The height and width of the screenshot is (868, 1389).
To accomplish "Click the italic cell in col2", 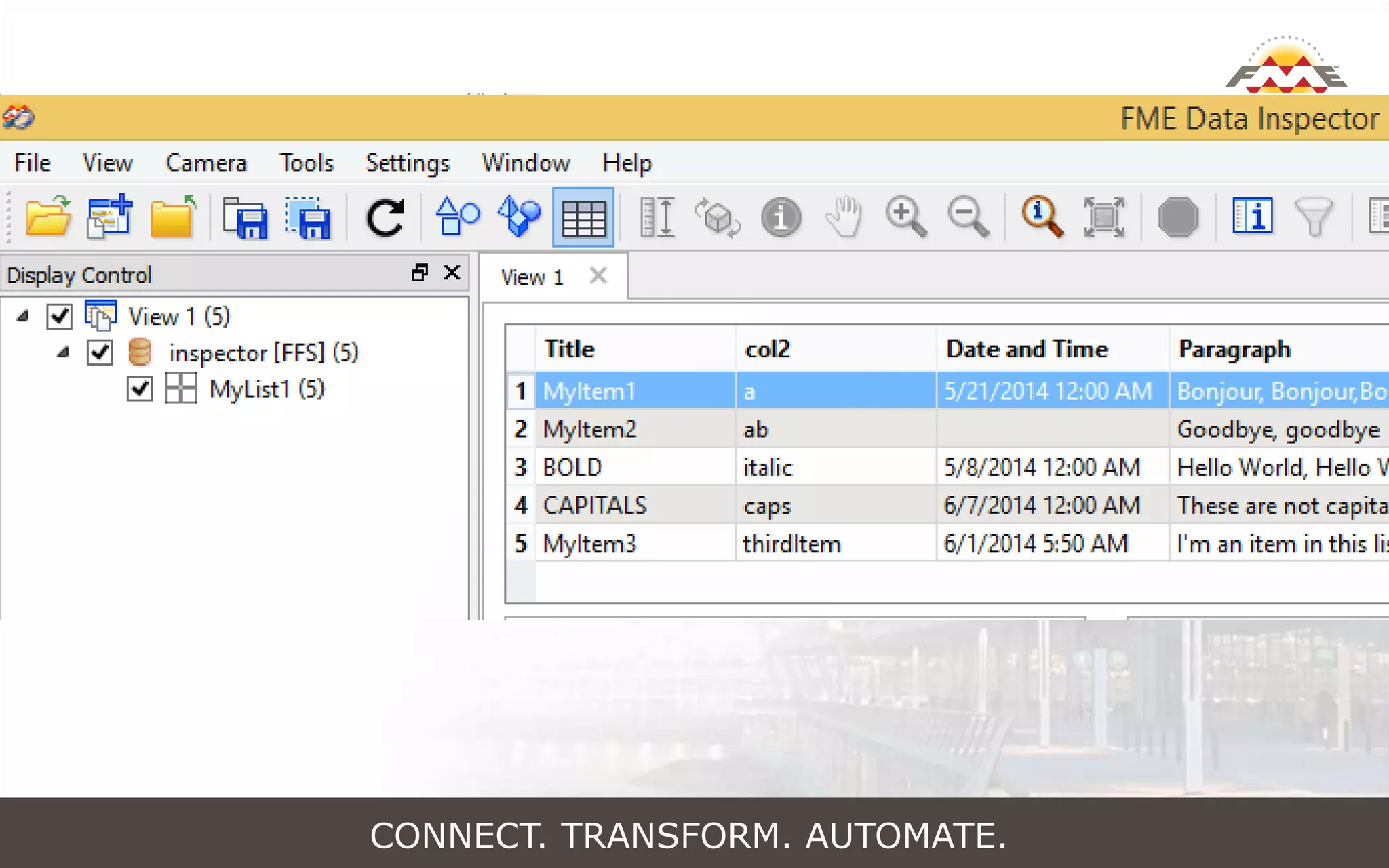I will (836, 467).
